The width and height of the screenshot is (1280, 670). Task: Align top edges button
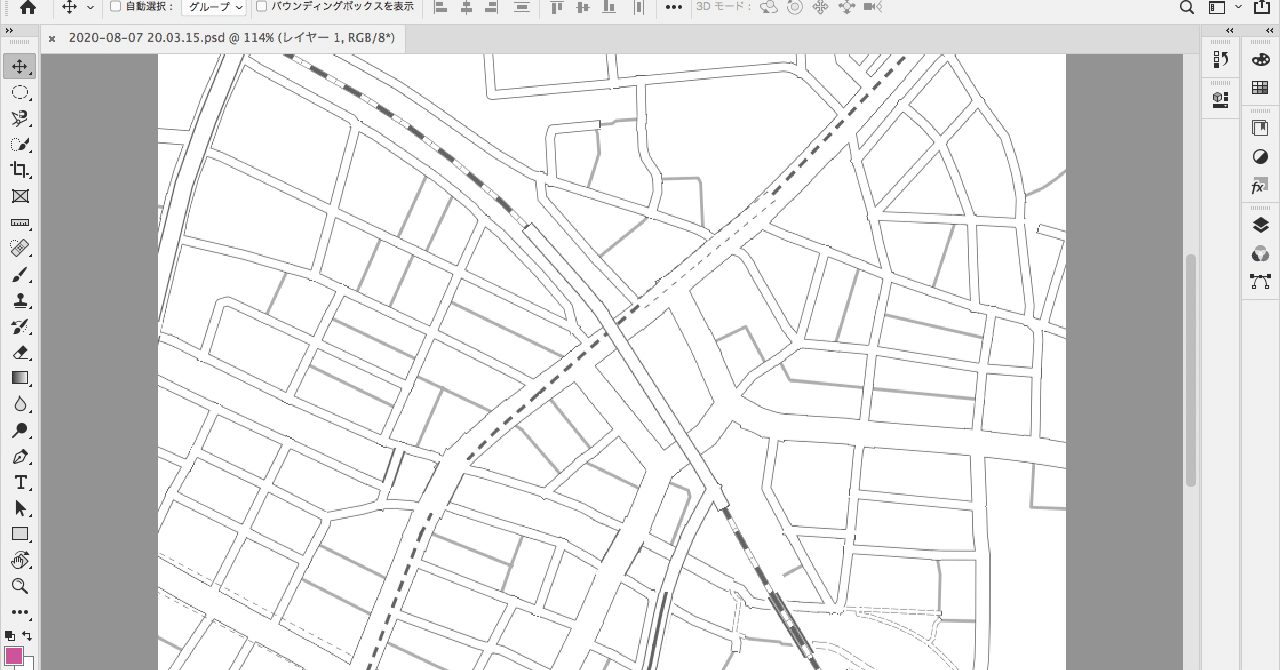click(558, 7)
